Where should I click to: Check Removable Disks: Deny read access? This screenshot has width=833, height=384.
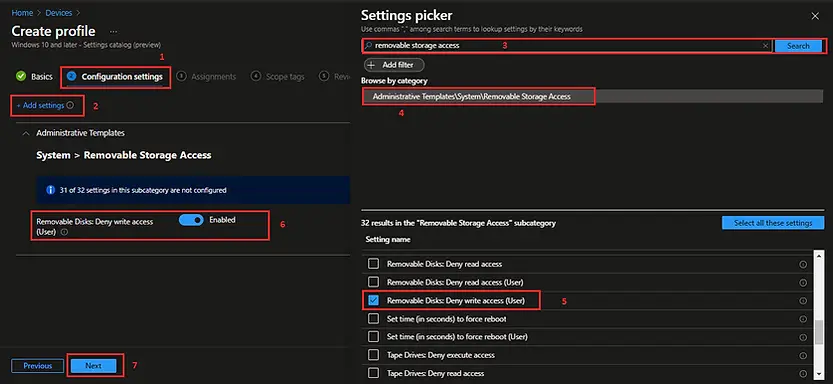[373, 264]
